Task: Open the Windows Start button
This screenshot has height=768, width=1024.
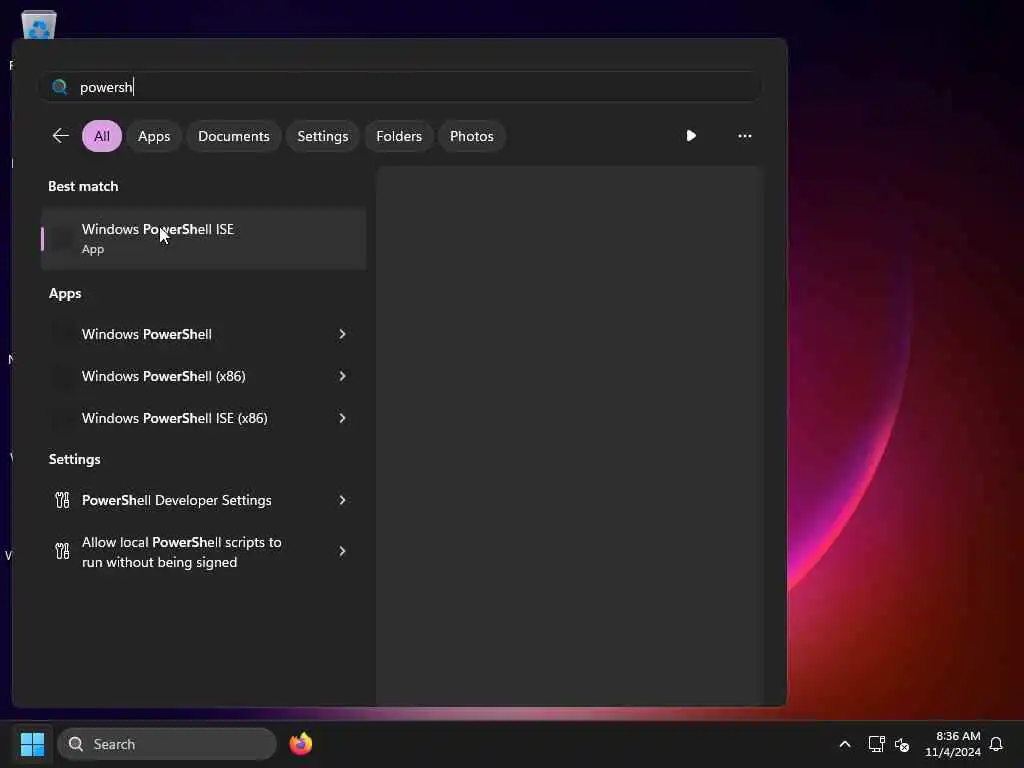Action: pyautogui.click(x=33, y=744)
